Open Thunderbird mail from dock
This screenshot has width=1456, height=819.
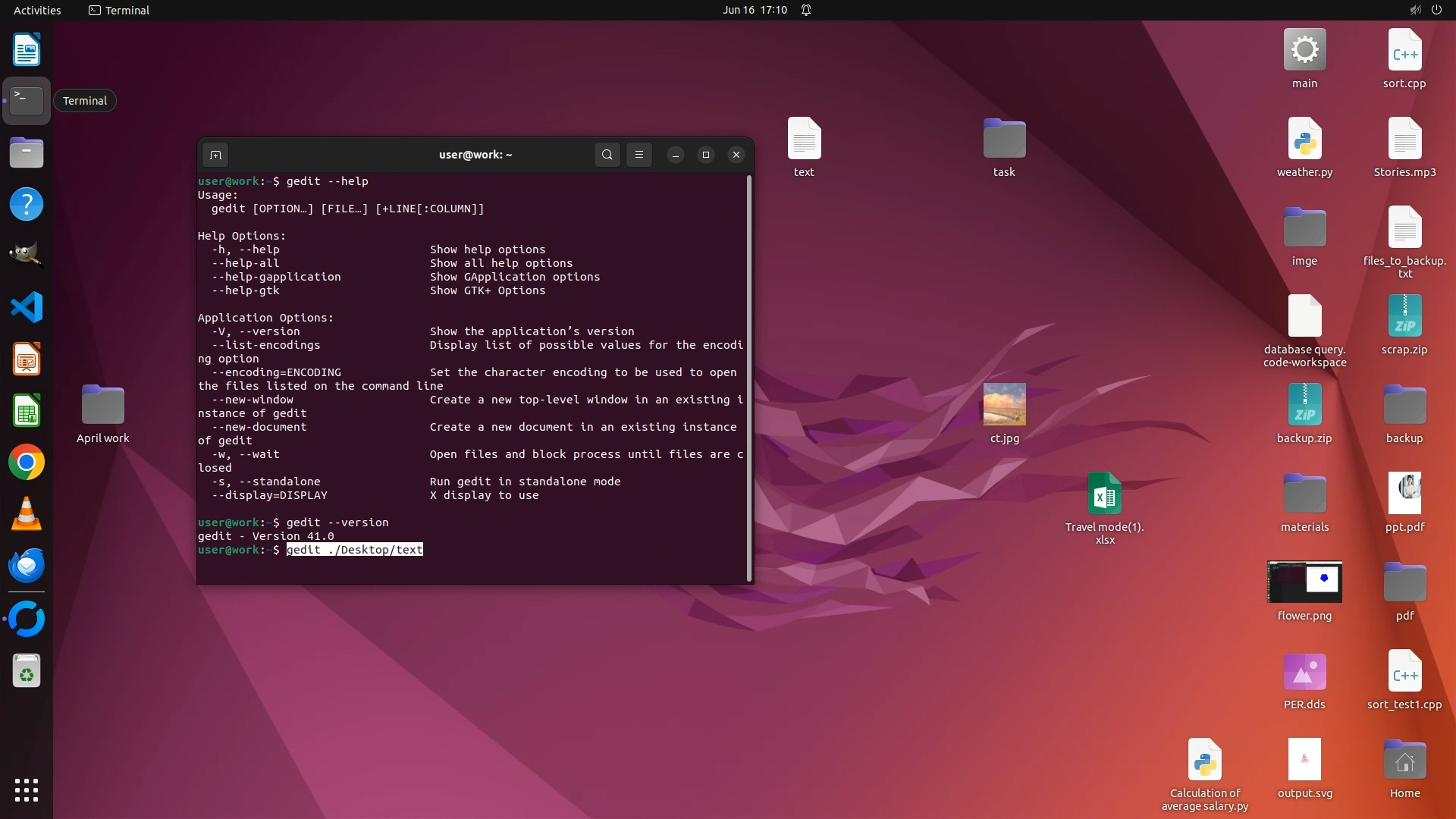27,566
